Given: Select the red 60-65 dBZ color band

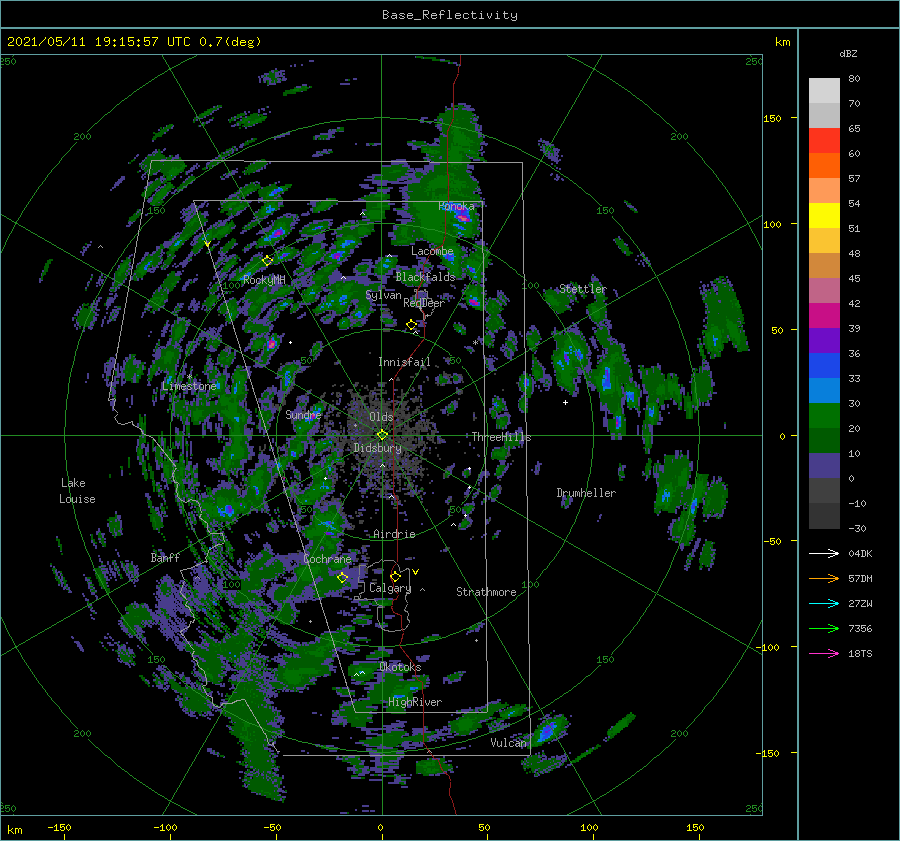Looking at the screenshot, I should (824, 141).
